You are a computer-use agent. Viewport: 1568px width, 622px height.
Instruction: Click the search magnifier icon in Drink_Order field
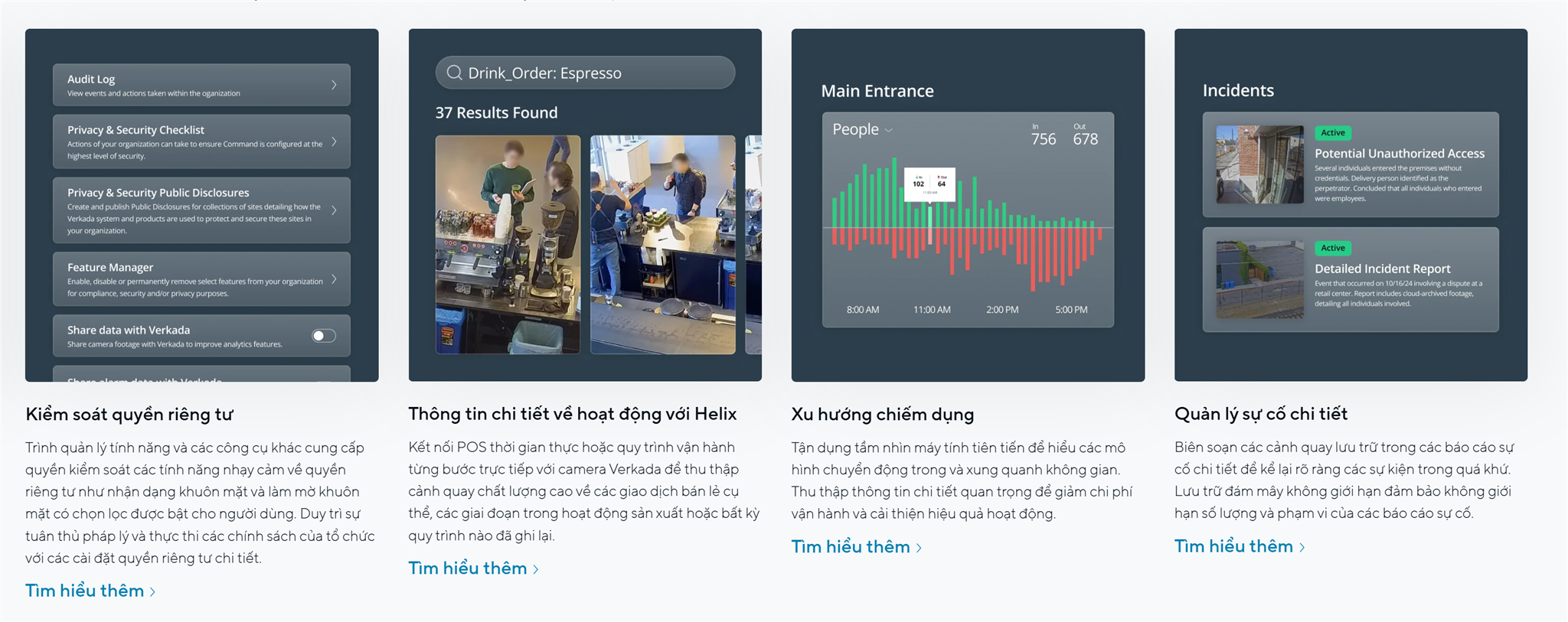point(454,73)
